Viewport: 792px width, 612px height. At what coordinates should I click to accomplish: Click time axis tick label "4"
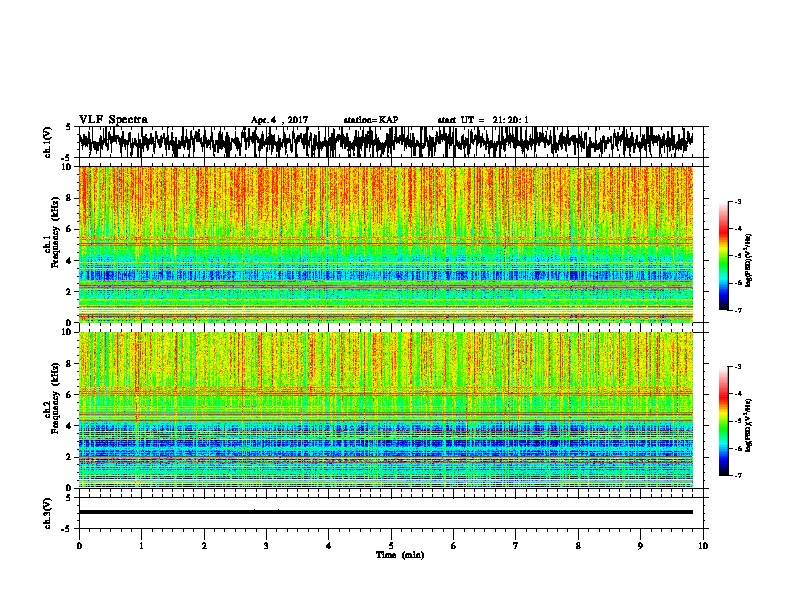point(329,546)
